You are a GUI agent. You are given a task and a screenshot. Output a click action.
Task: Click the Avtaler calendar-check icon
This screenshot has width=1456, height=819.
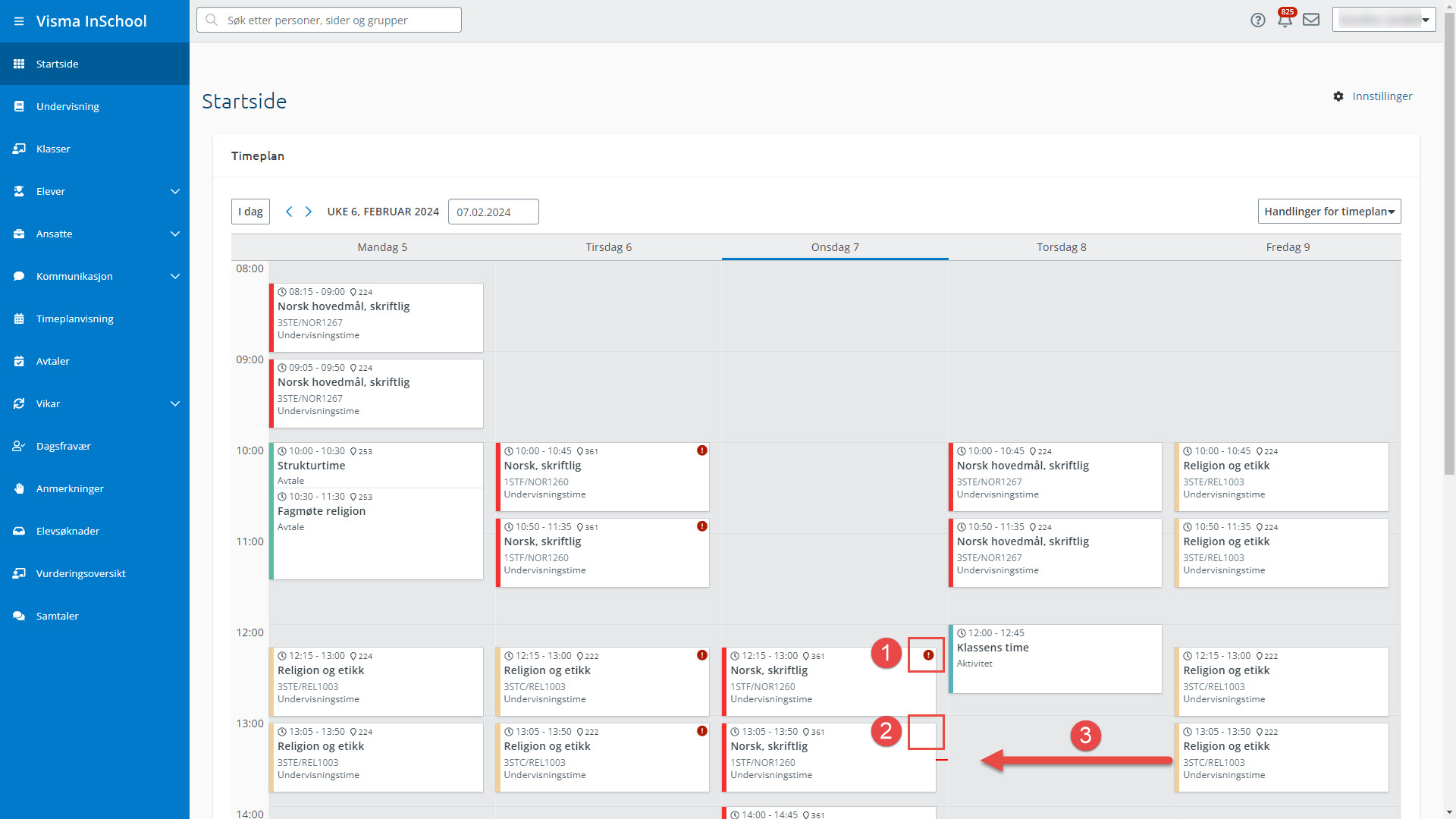click(x=19, y=361)
